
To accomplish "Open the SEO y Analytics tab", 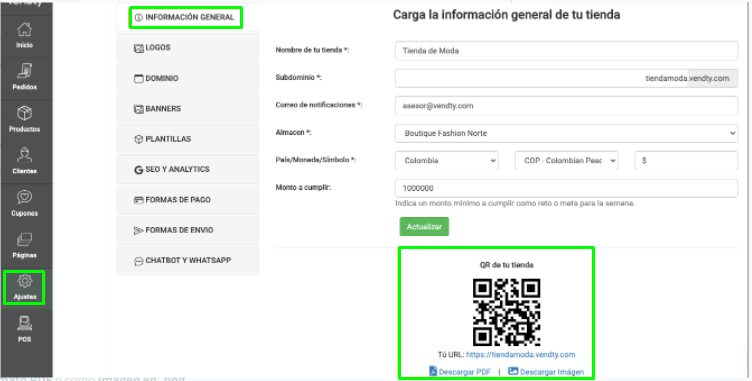I will [x=188, y=169].
